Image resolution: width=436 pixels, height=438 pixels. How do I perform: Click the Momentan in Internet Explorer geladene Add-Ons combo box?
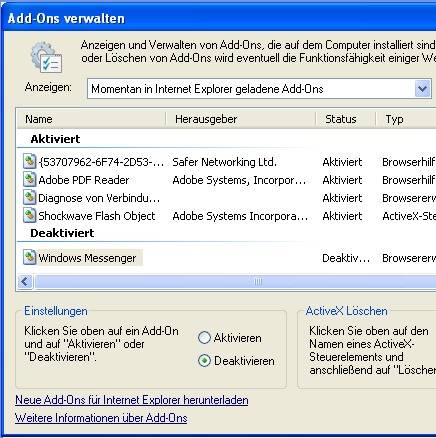[x=259, y=89]
